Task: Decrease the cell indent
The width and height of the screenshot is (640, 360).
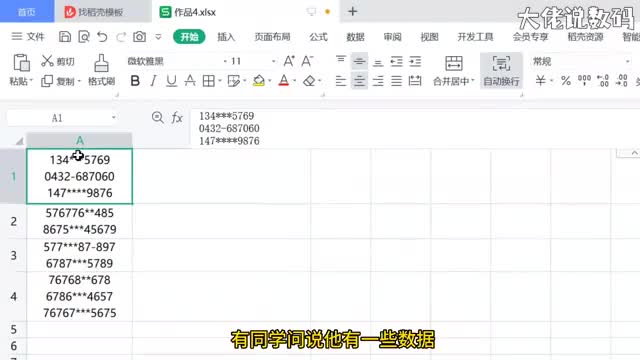Action: [x=396, y=61]
